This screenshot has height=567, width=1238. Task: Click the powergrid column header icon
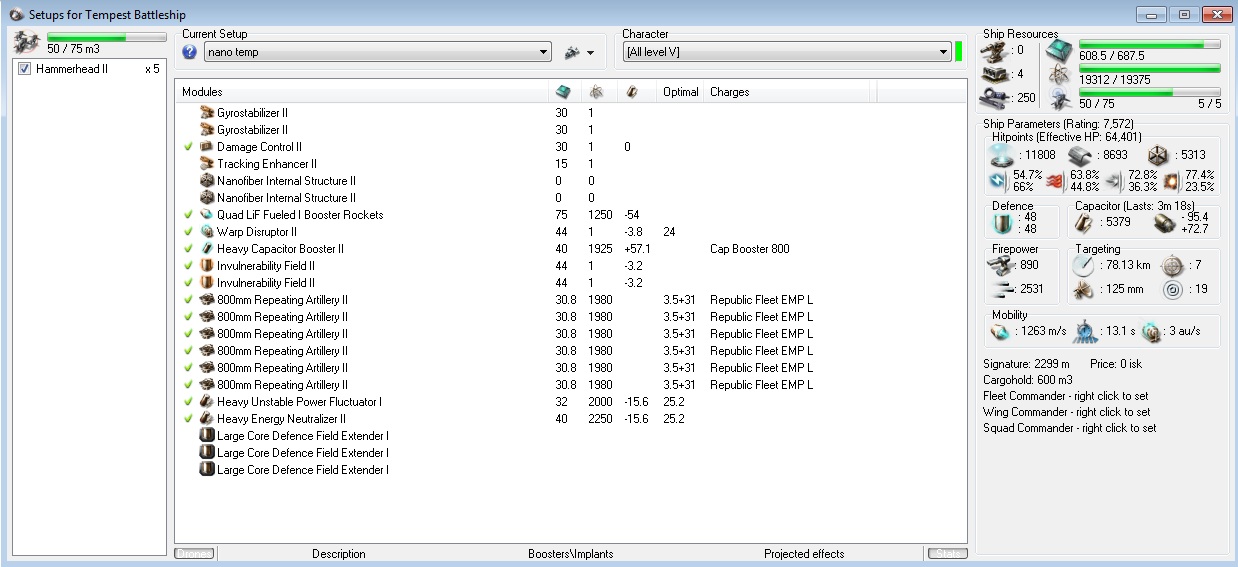(x=596, y=92)
